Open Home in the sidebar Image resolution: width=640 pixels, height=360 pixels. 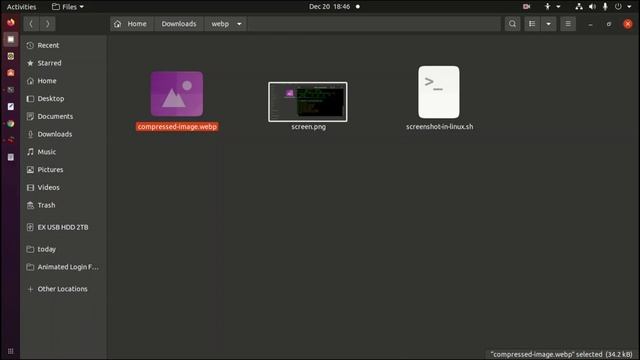coord(64,81)
